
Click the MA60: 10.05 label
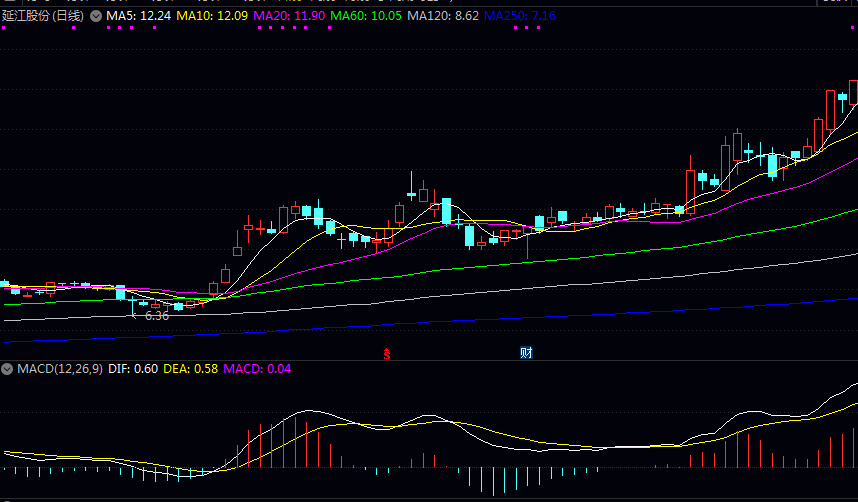(366, 16)
